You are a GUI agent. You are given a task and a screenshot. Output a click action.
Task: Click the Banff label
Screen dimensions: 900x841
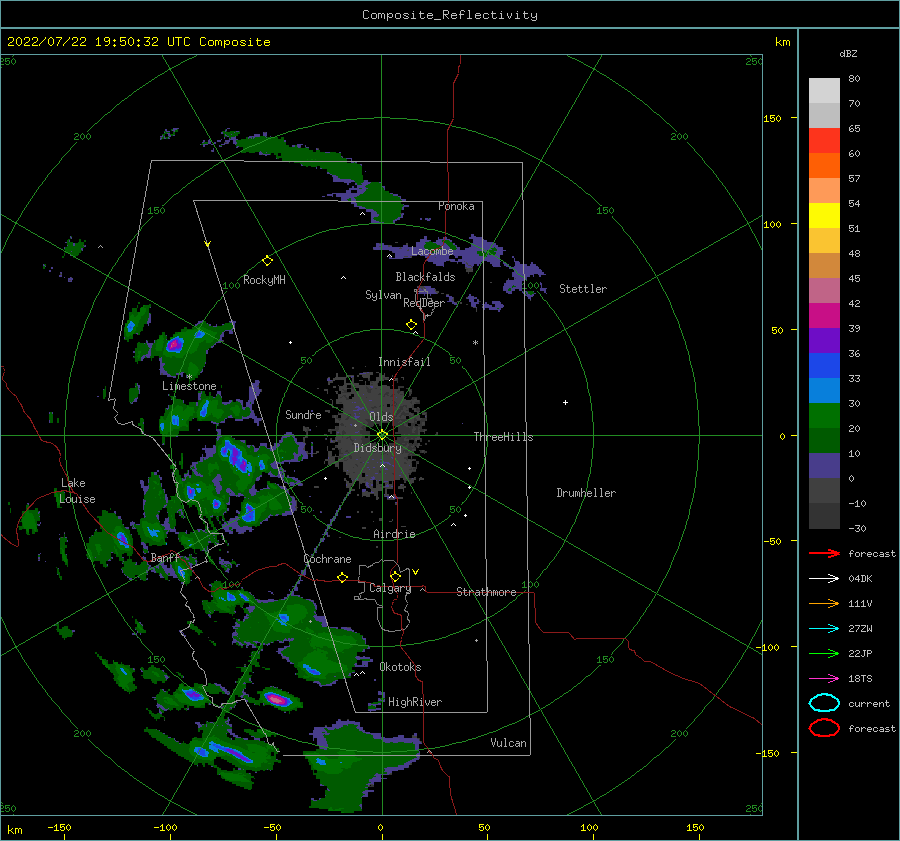click(x=165, y=558)
